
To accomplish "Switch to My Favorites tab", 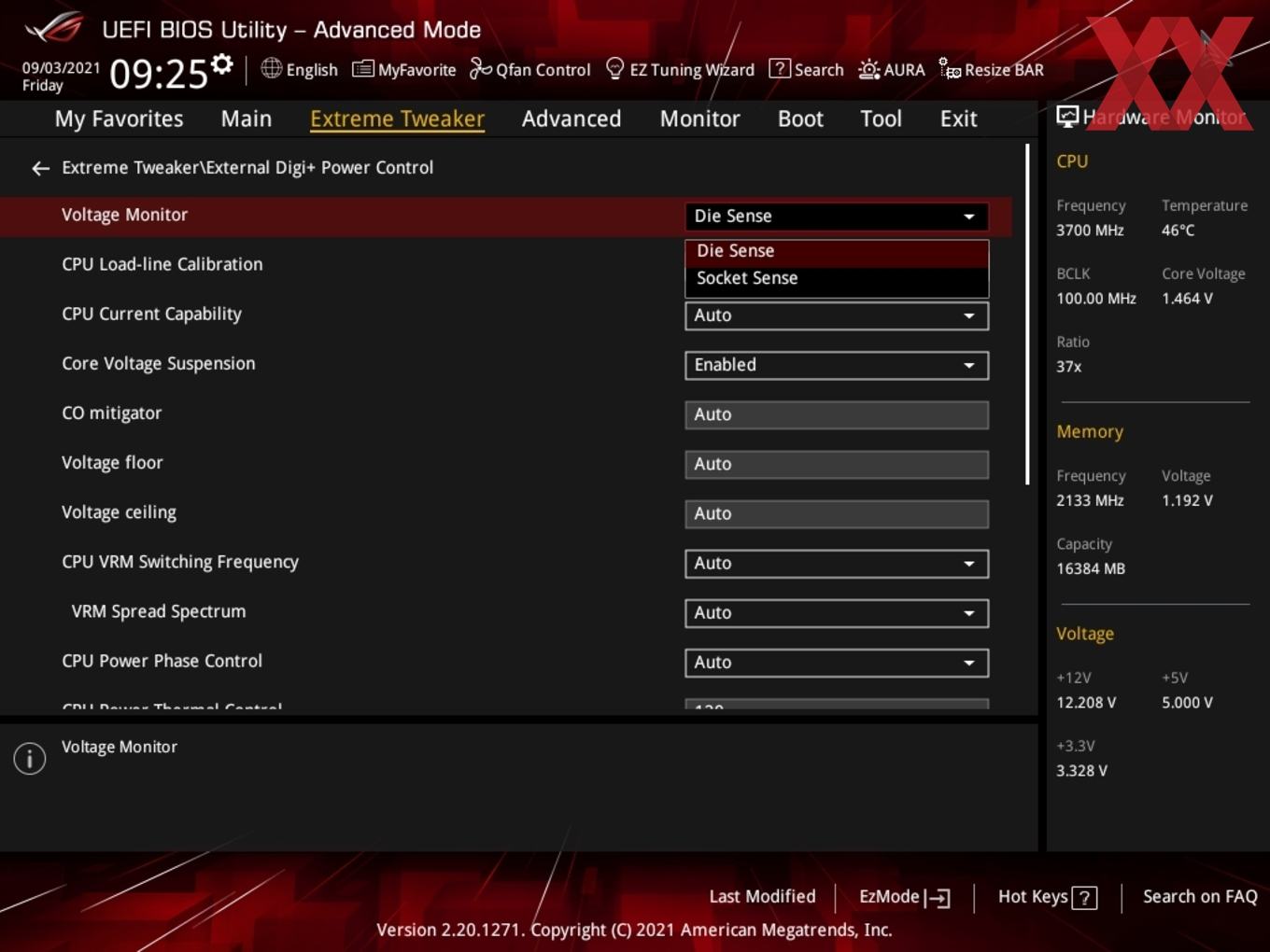I will [119, 119].
